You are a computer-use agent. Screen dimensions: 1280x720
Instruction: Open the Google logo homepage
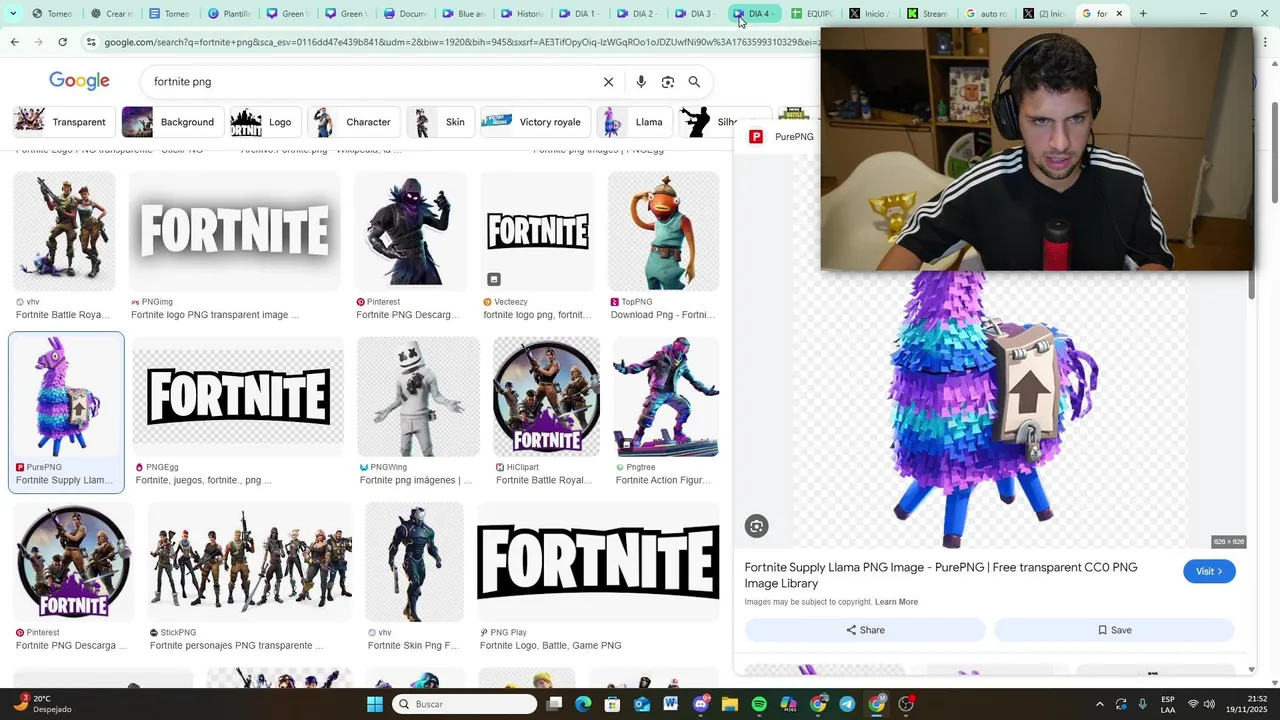tap(79, 81)
